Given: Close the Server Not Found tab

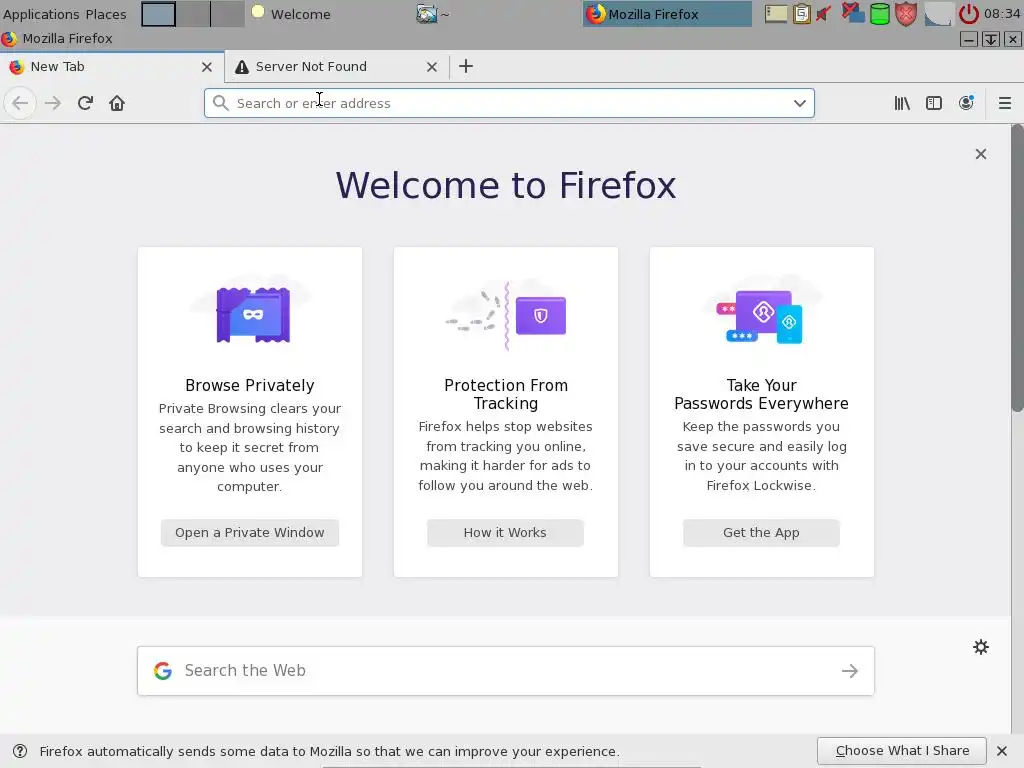Looking at the screenshot, I should 432,67.
